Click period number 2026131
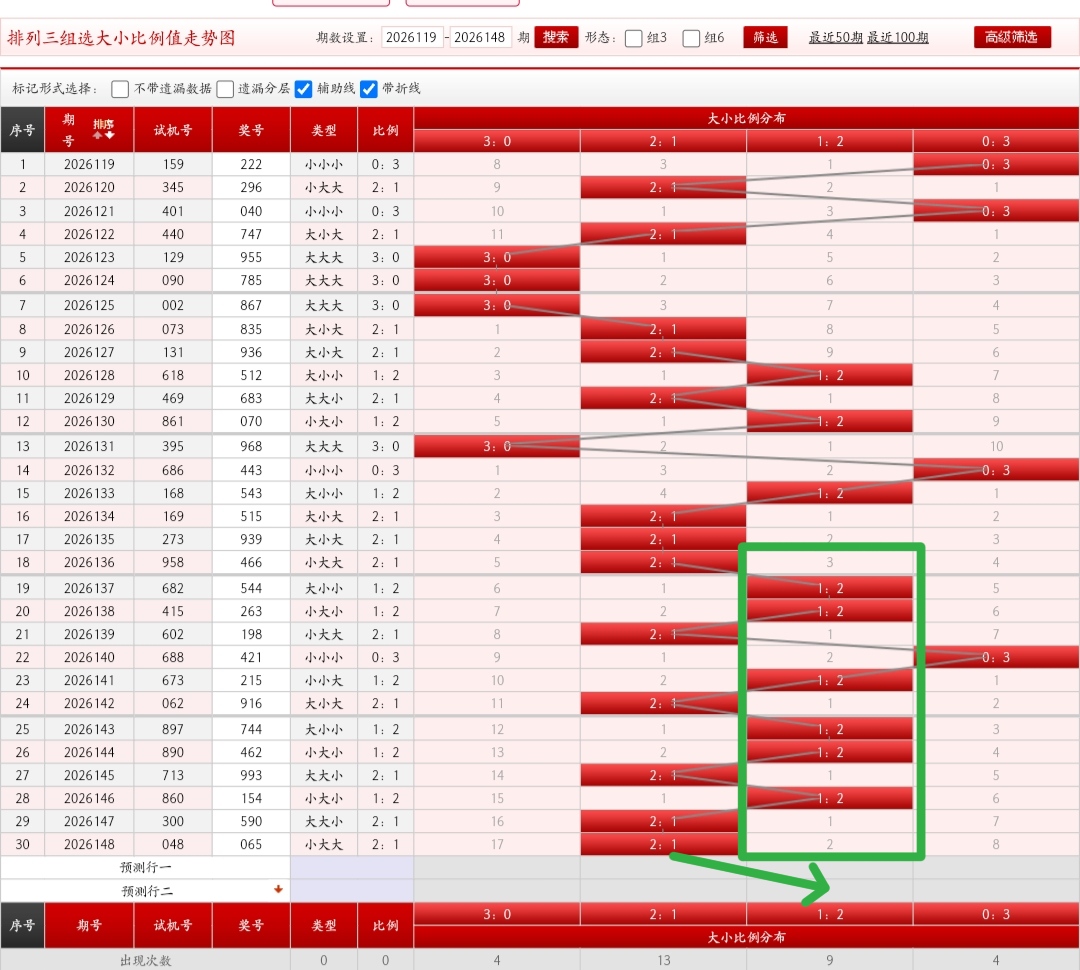This screenshot has height=970, width=1080. pyautogui.click(x=90, y=446)
